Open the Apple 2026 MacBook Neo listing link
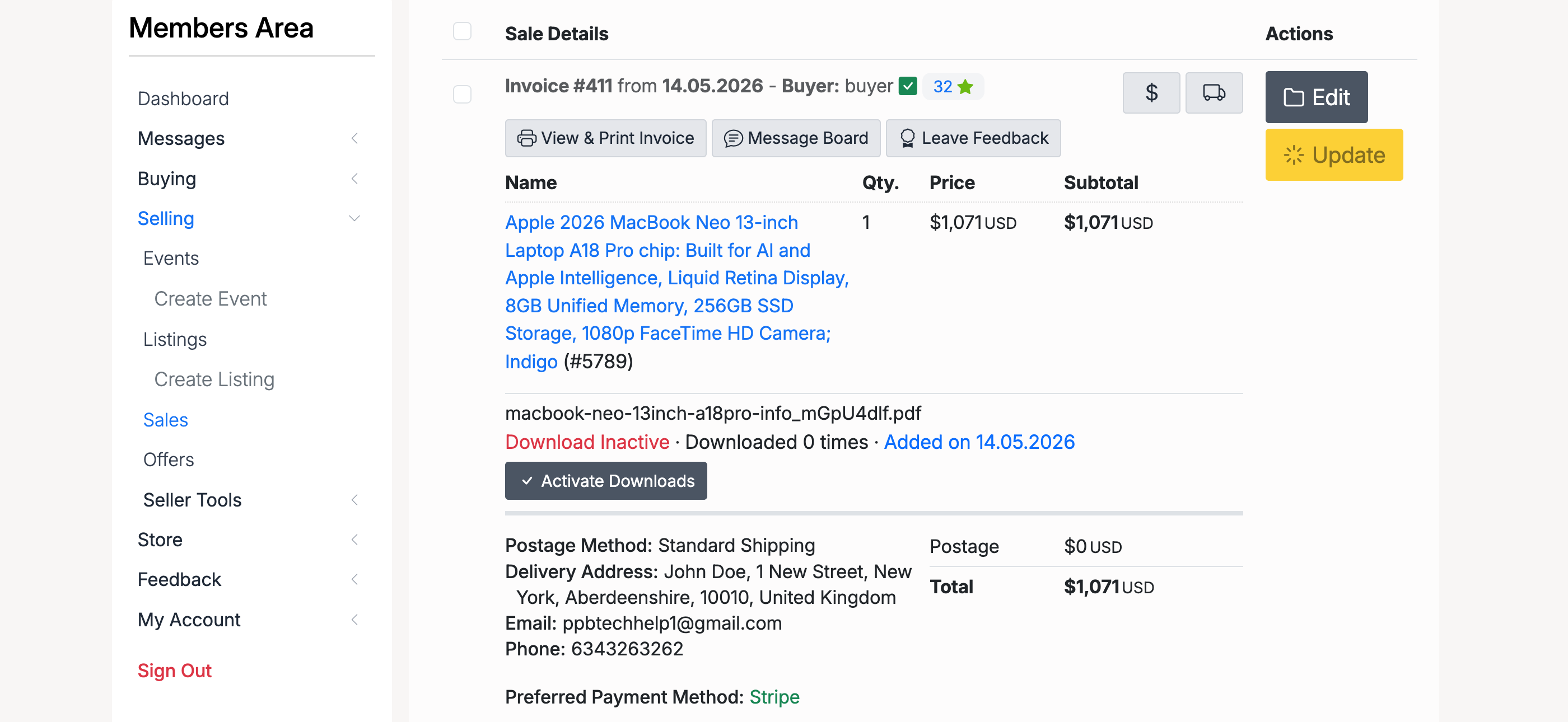1568x722 pixels. (x=677, y=292)
